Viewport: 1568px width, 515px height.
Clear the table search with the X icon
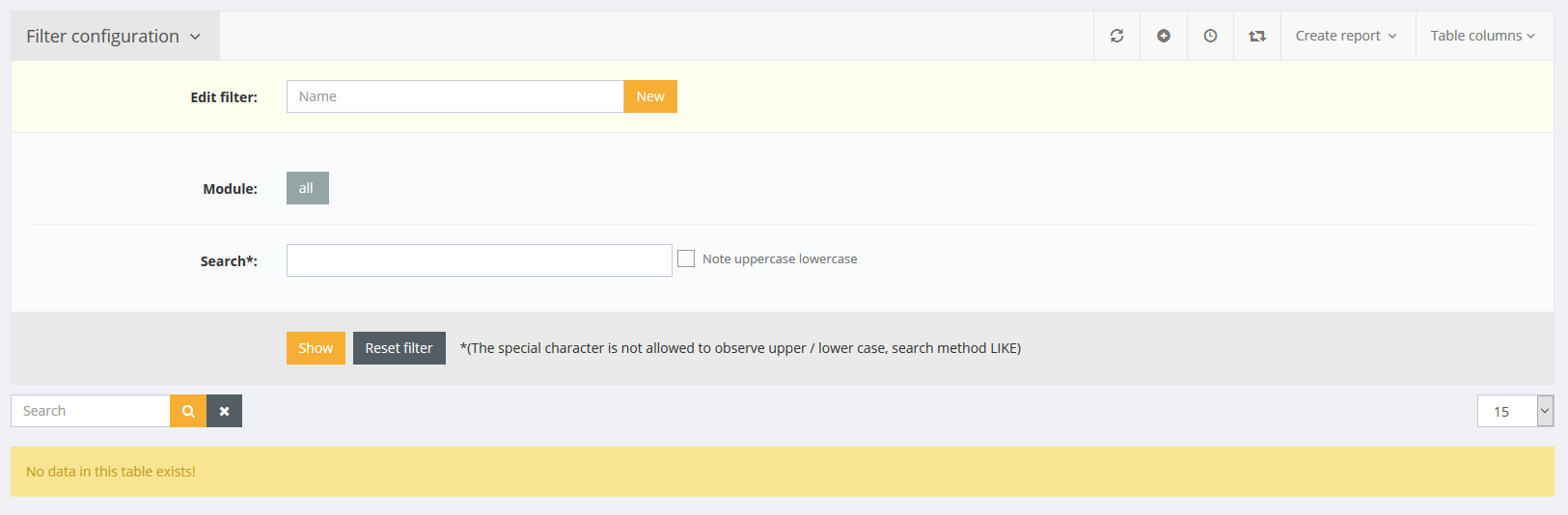point(224,411)
